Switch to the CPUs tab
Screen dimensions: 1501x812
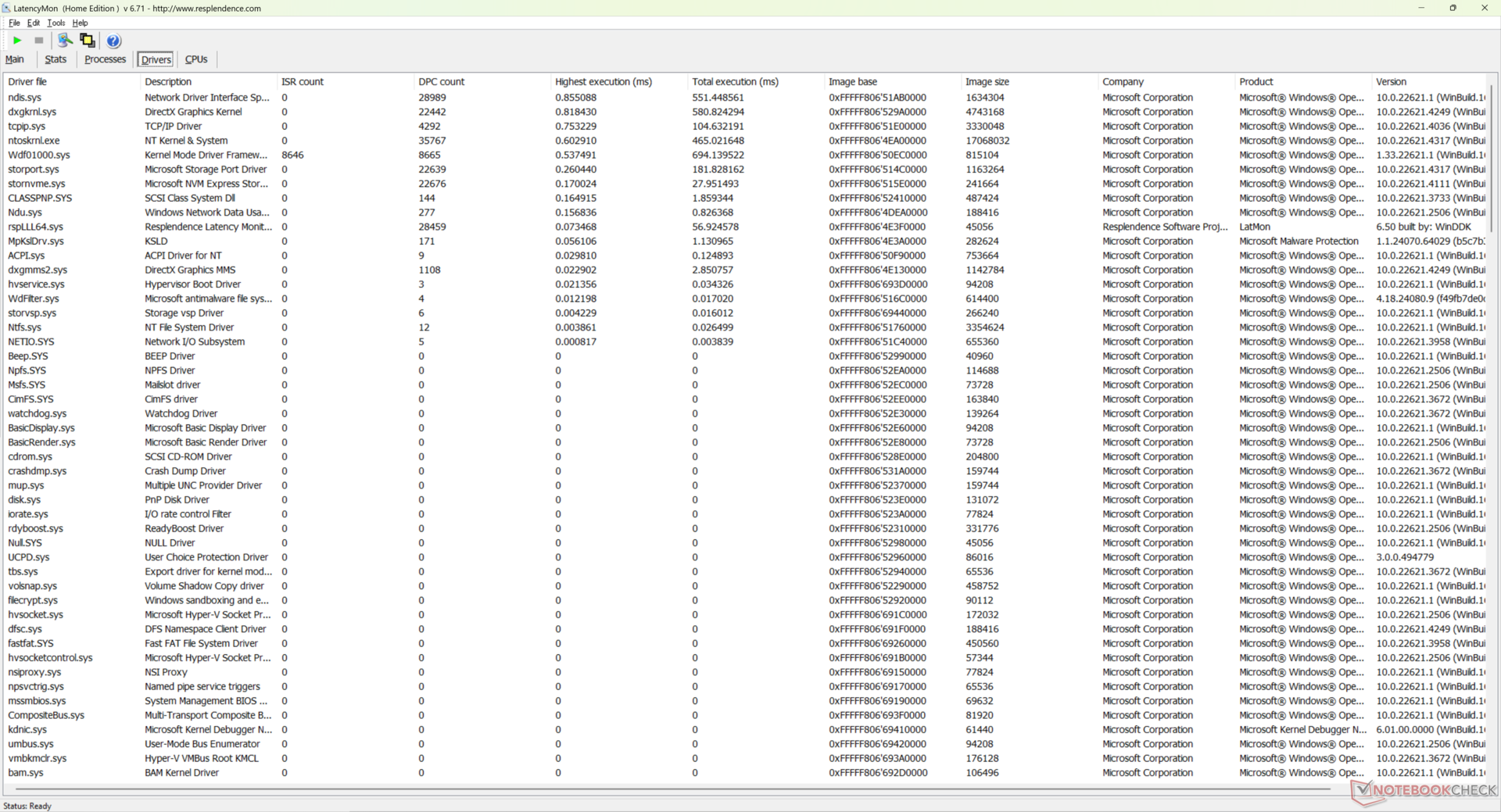196,59
